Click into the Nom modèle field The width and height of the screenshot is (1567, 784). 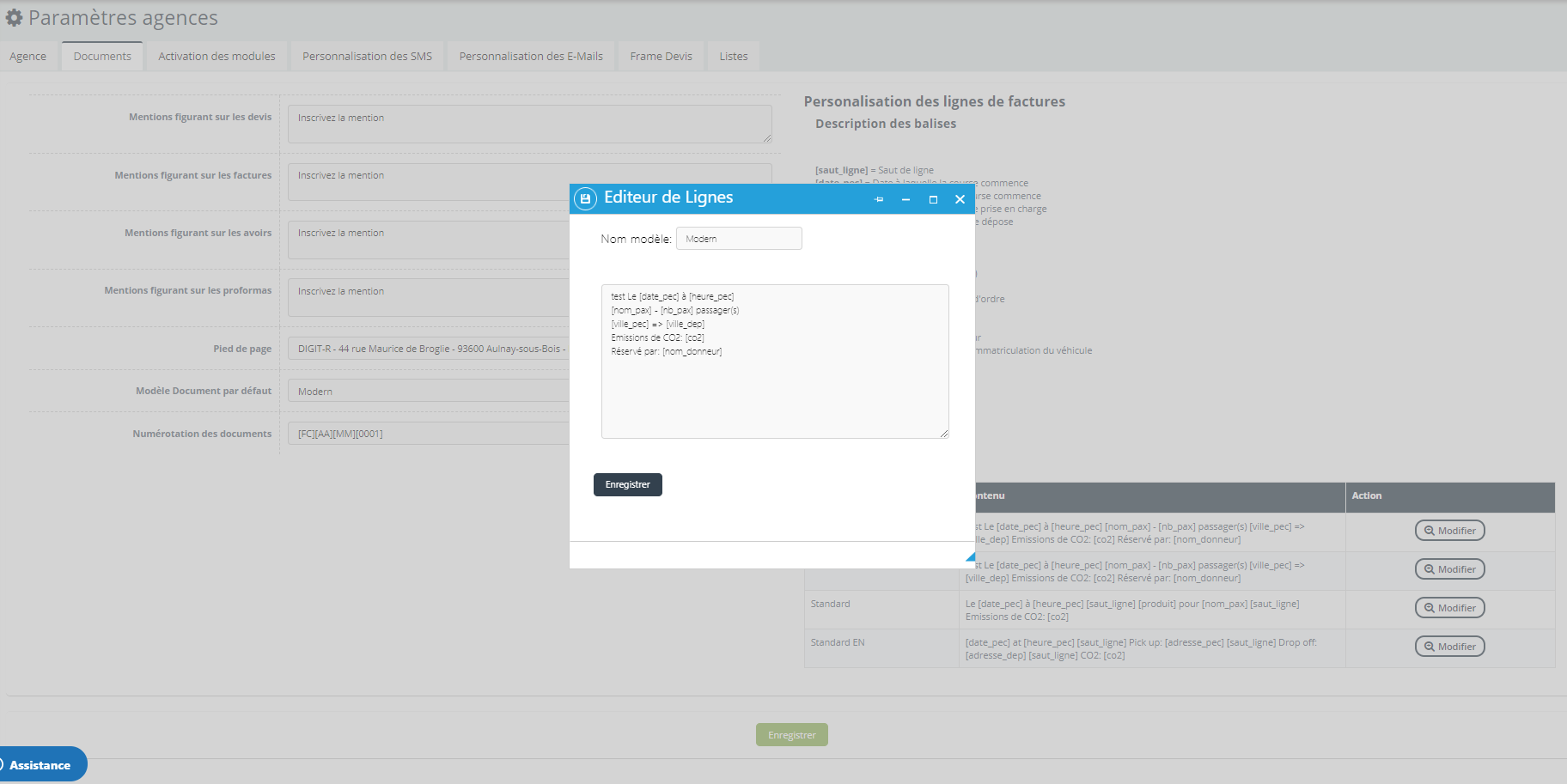click(739, 239)
